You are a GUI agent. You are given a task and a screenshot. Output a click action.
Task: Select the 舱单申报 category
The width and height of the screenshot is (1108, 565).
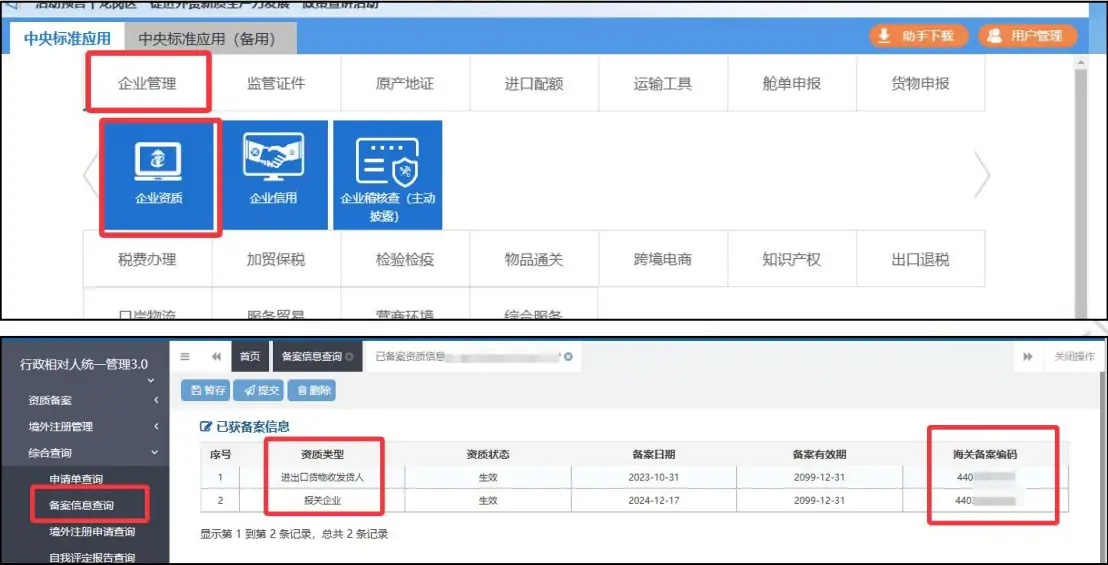[x=791, y=84]
